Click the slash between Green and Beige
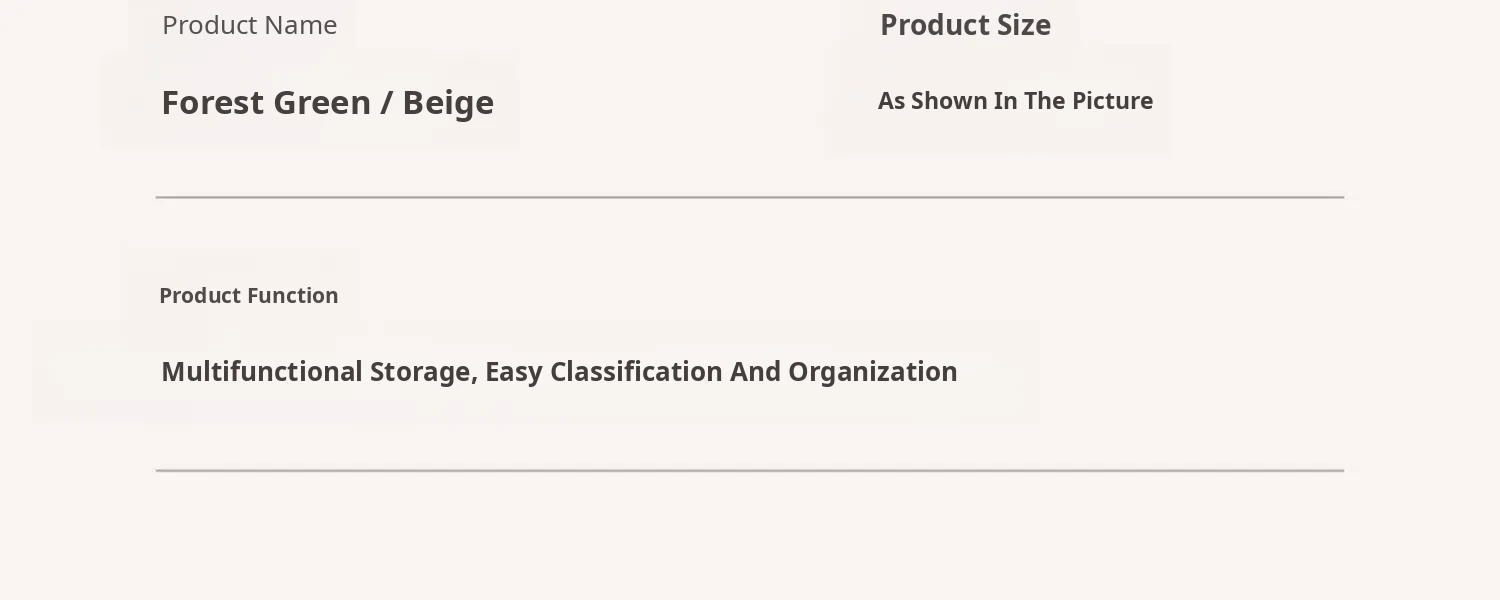This screenshot has width=1500, height=600. (x=387, y=103)
